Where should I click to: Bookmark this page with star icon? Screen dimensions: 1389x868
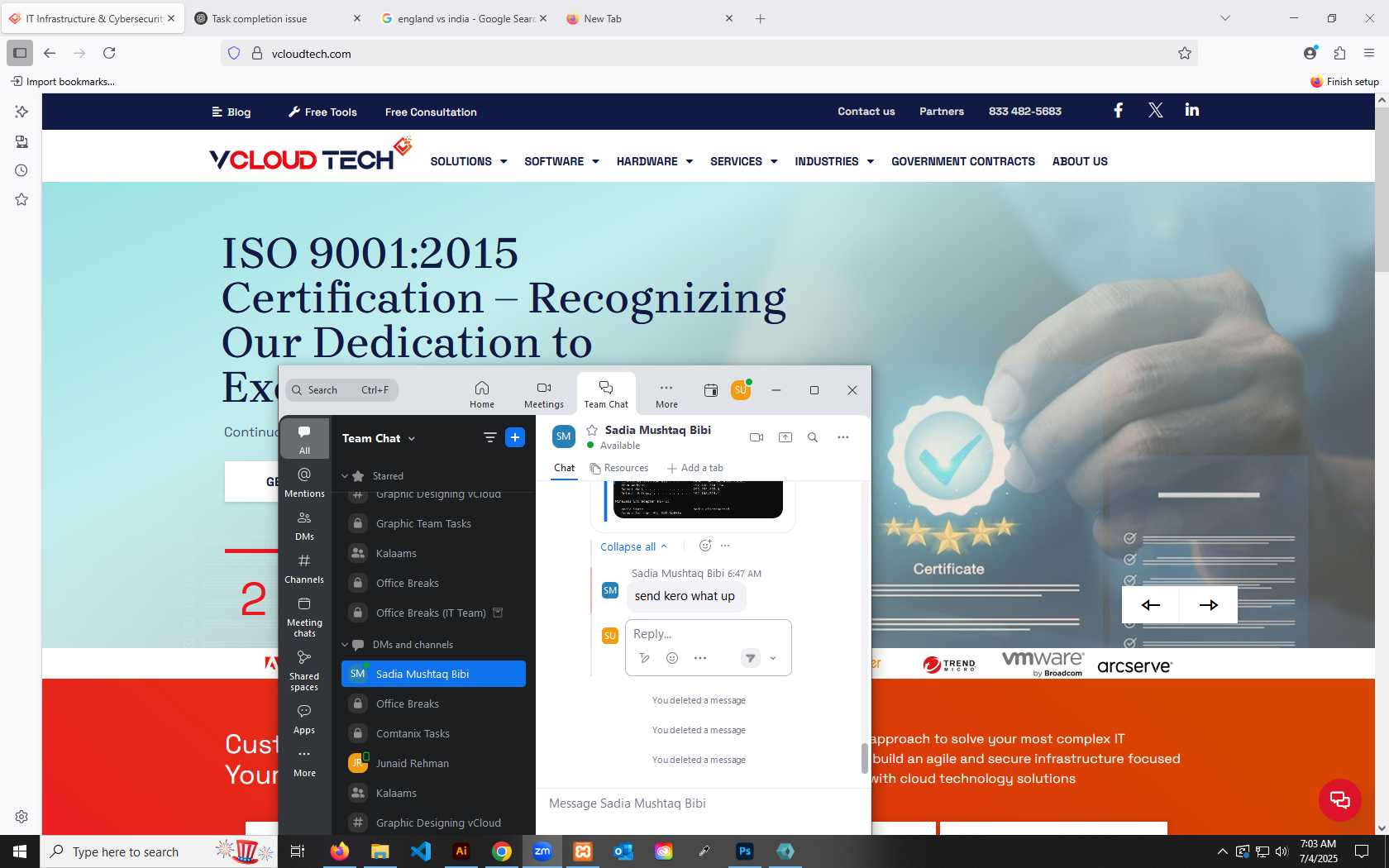coord(1184,54)
